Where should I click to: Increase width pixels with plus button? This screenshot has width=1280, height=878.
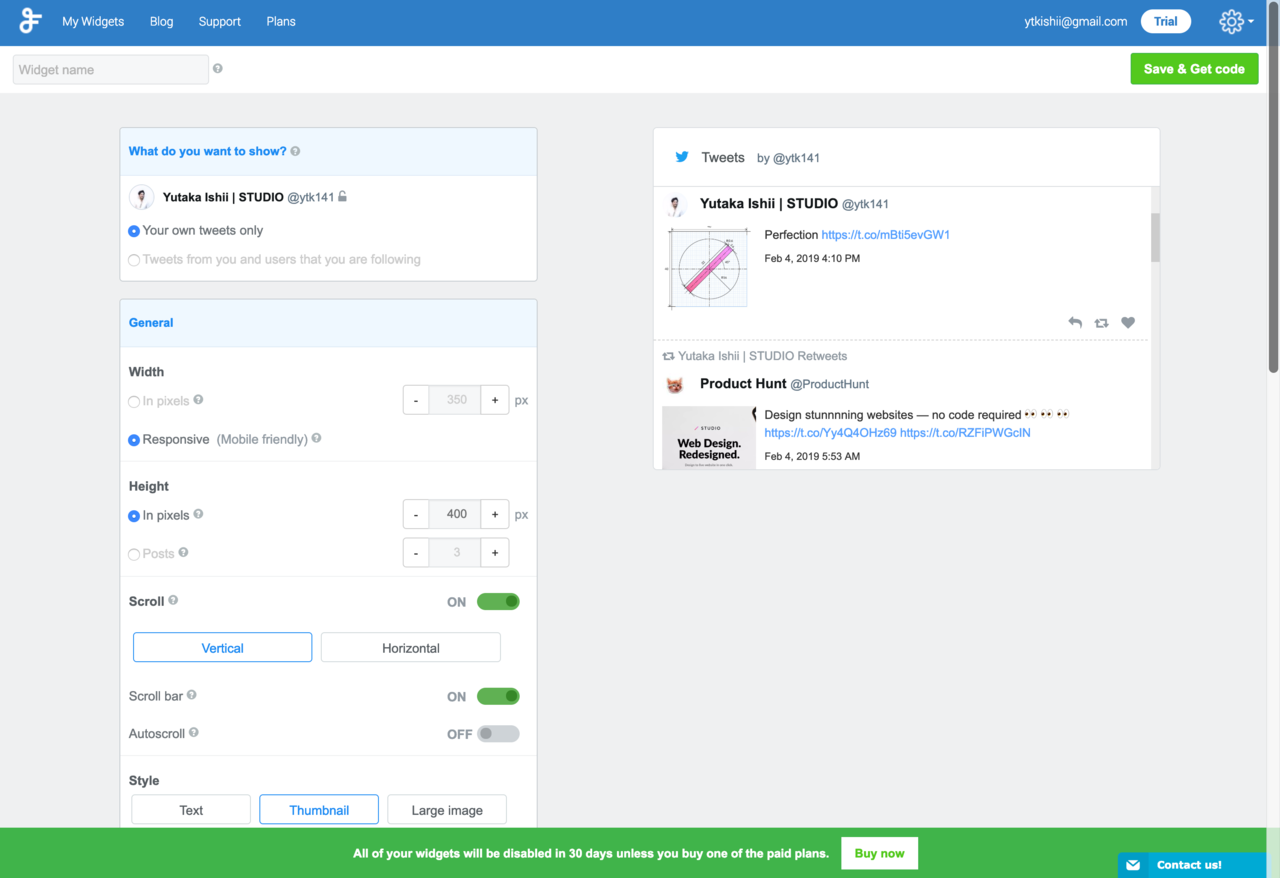pos(495,400)
